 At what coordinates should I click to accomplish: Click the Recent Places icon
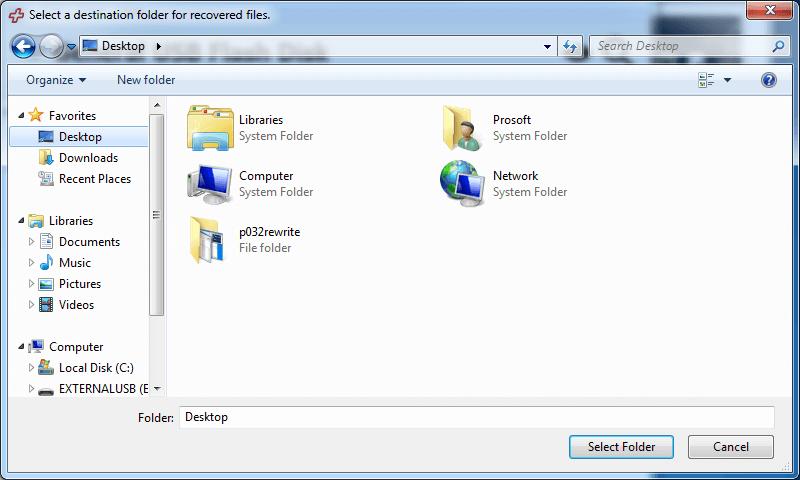[x=46, y=179]
